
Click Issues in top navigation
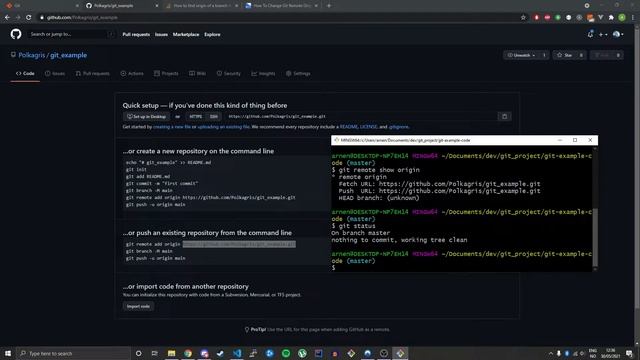[x=161, y=35]
